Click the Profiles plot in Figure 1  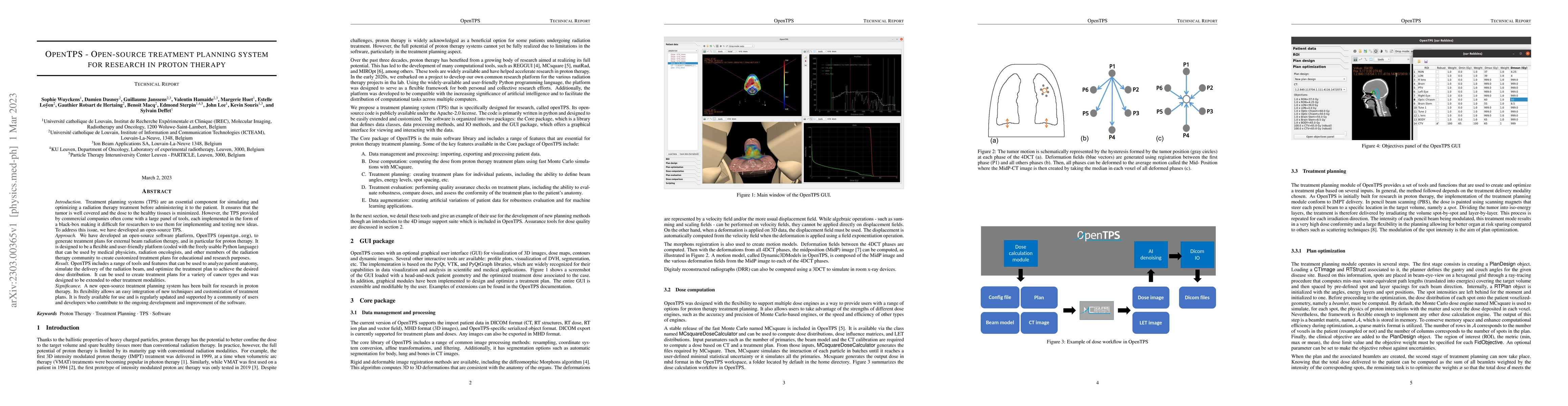855,85
